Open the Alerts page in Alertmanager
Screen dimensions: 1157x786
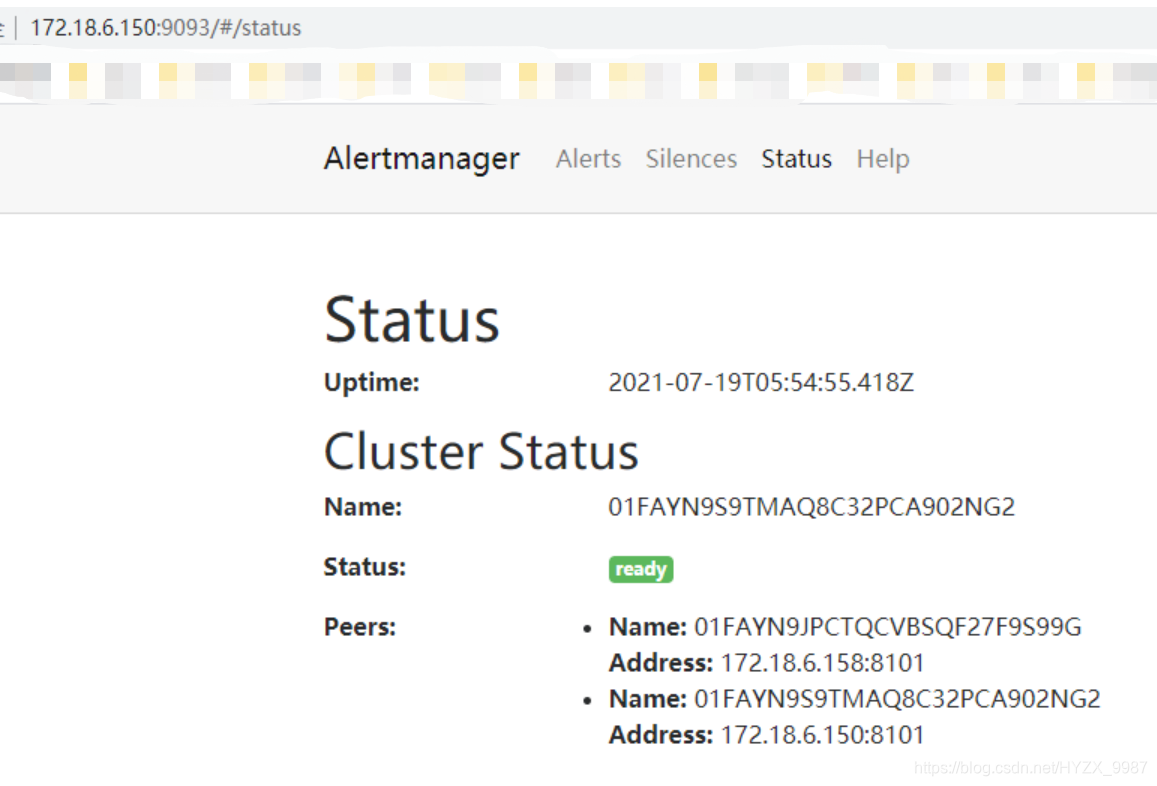[x=588, y=158]
